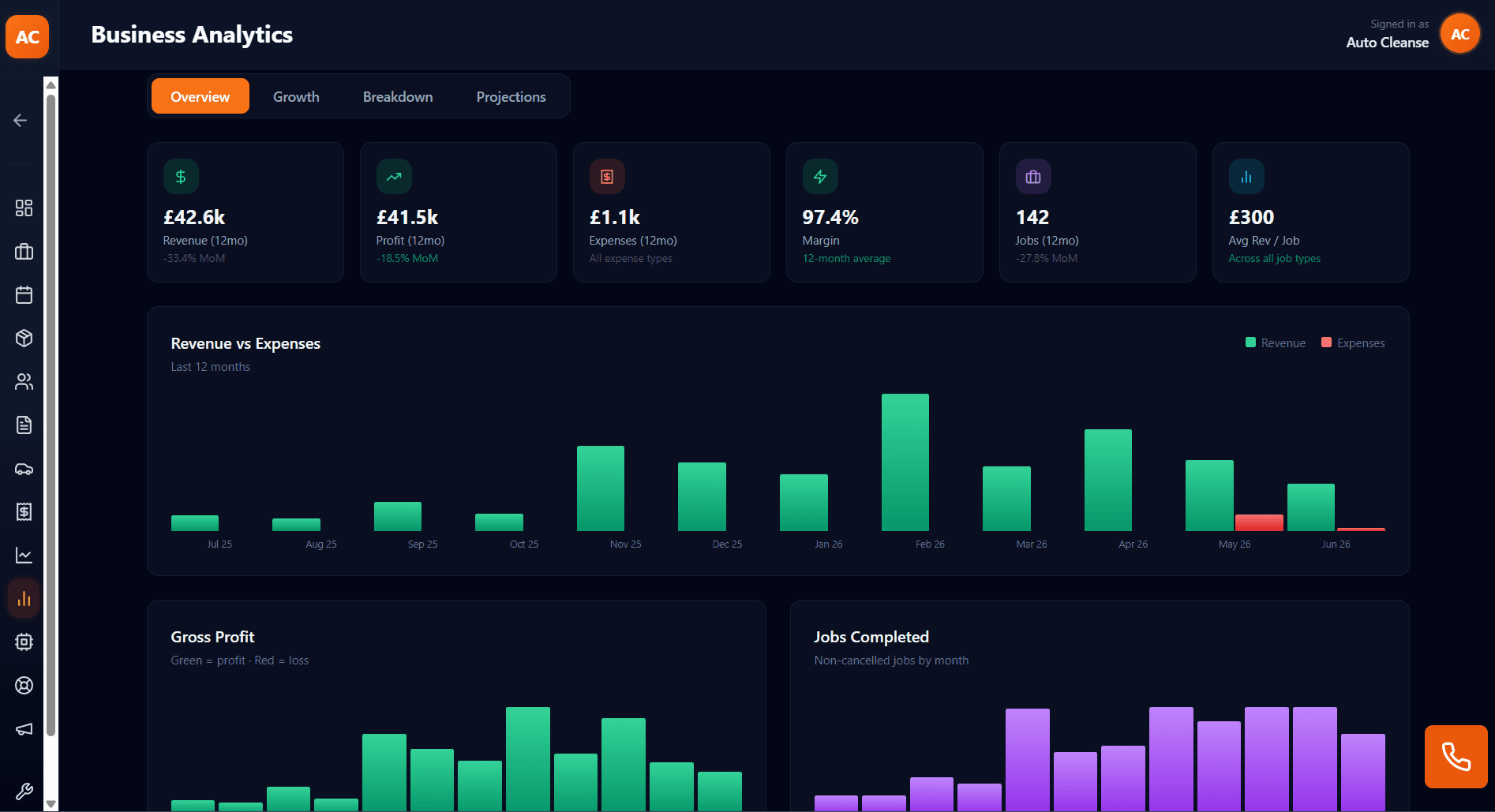Click the Auto Cleanse profile avatar
Screen dimensions: 1495x812
point(1459,34)
